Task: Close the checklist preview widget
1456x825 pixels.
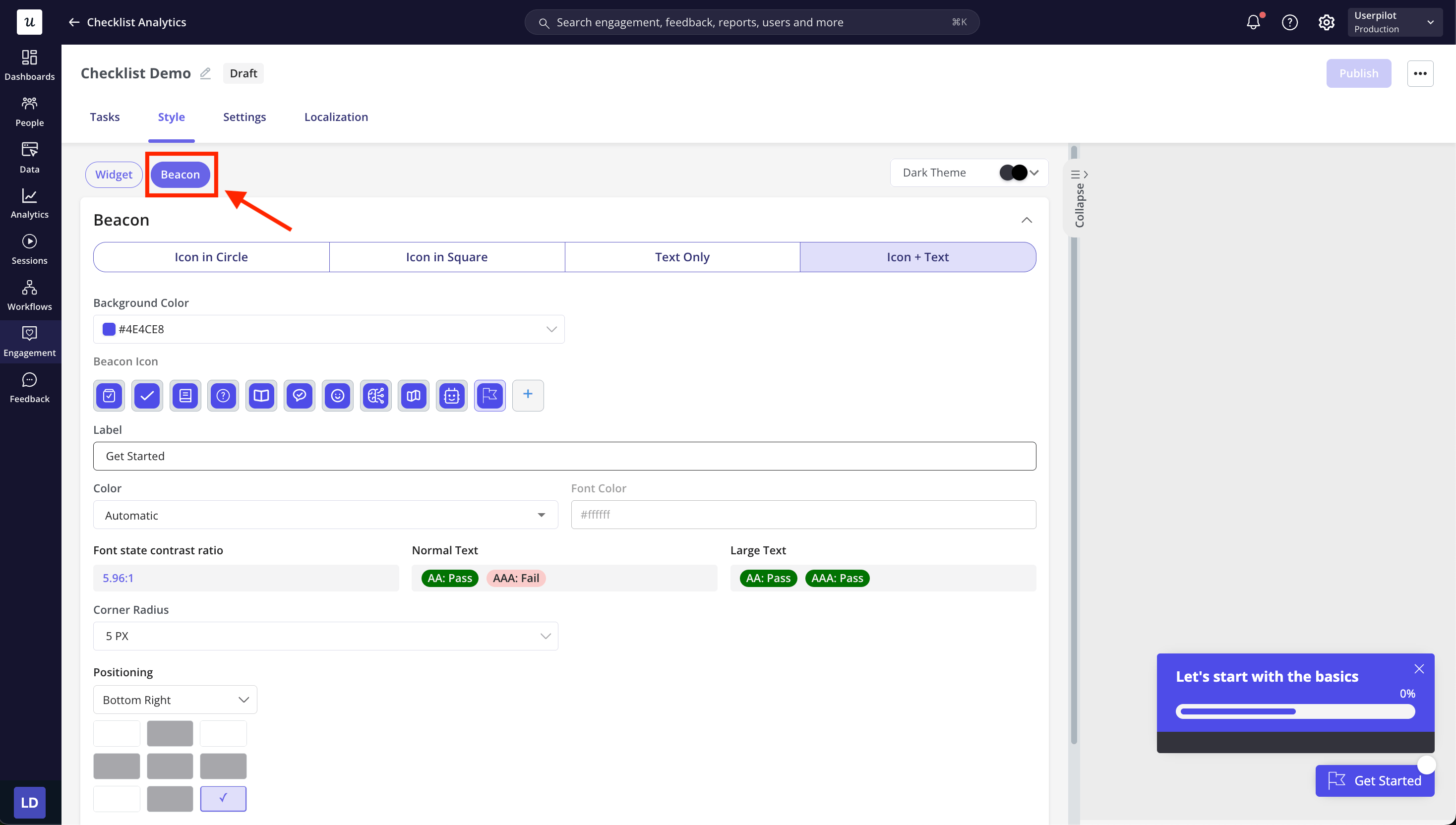Action: (x=1419, y=669)
